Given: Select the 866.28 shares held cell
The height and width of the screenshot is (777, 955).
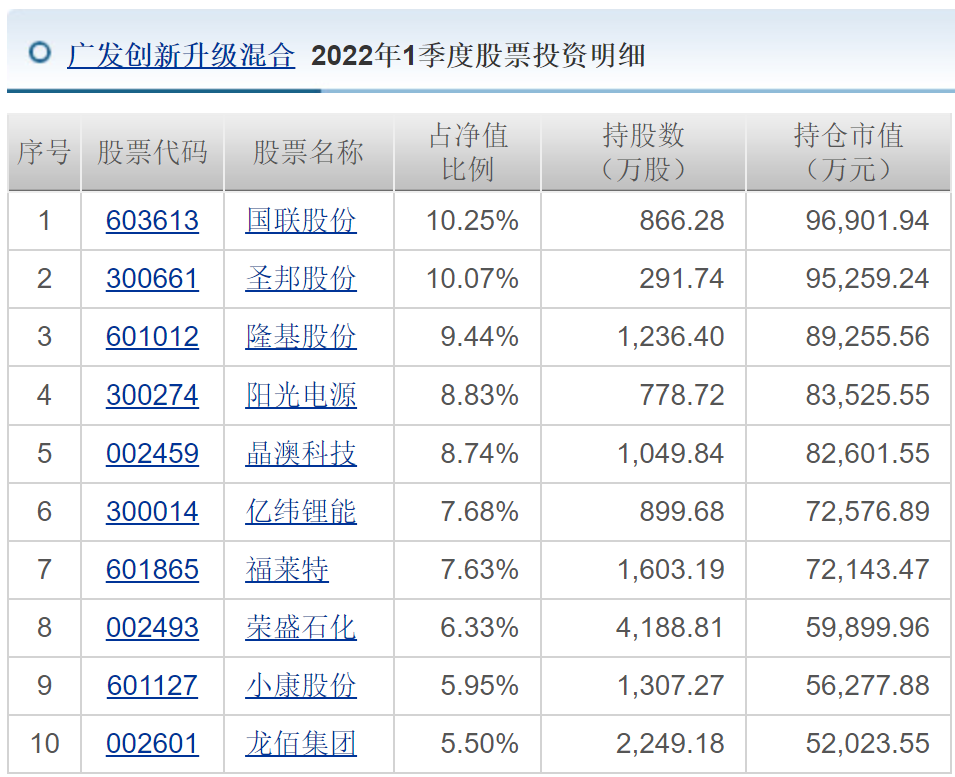Looking at the screenshot, I should 643,220.
